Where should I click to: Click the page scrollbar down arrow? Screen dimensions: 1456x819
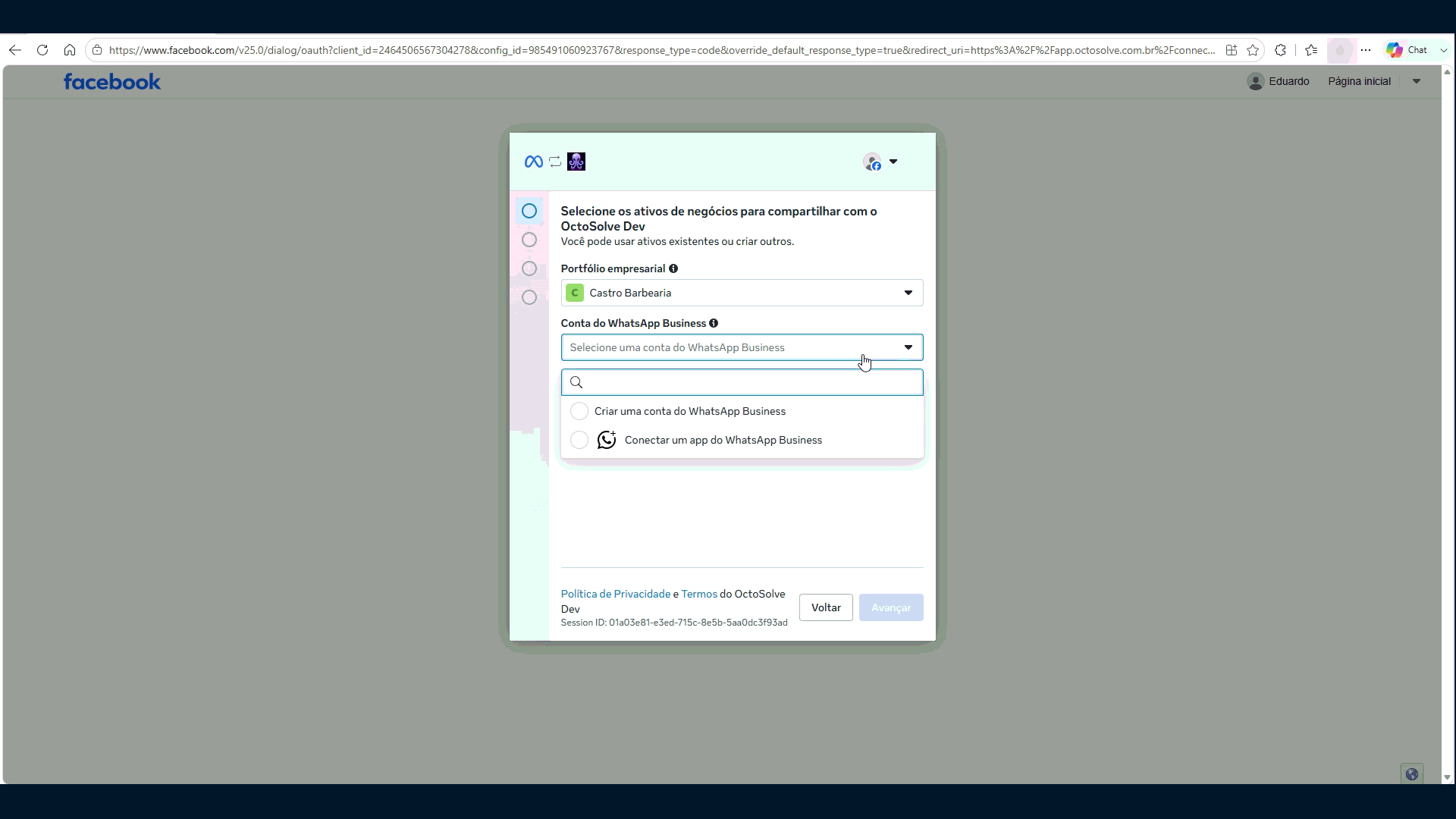point(1447,777)
